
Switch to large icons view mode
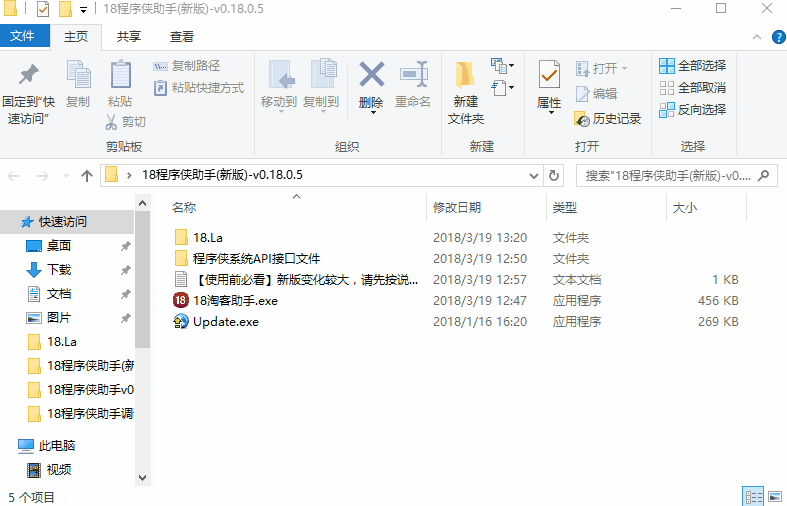pyautogui.click(x=774, y=496)
